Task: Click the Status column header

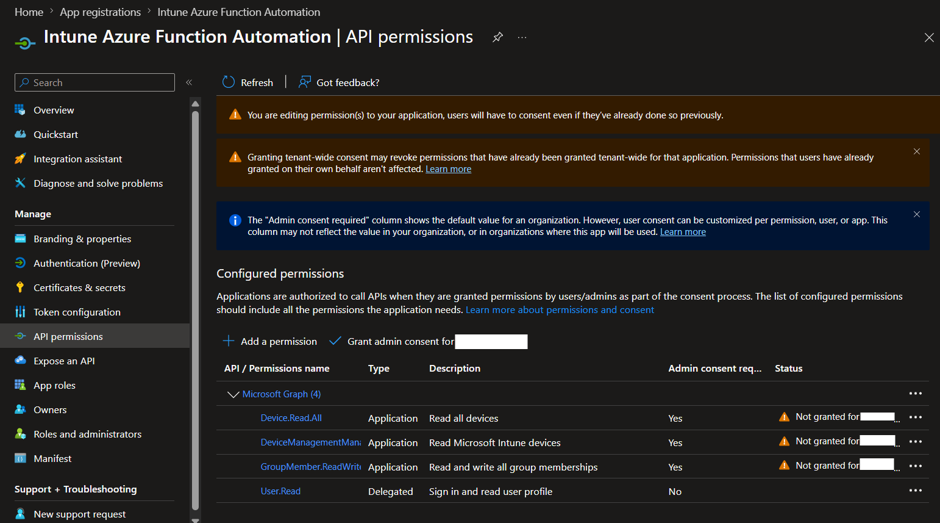Action: (x=788, y=368)
